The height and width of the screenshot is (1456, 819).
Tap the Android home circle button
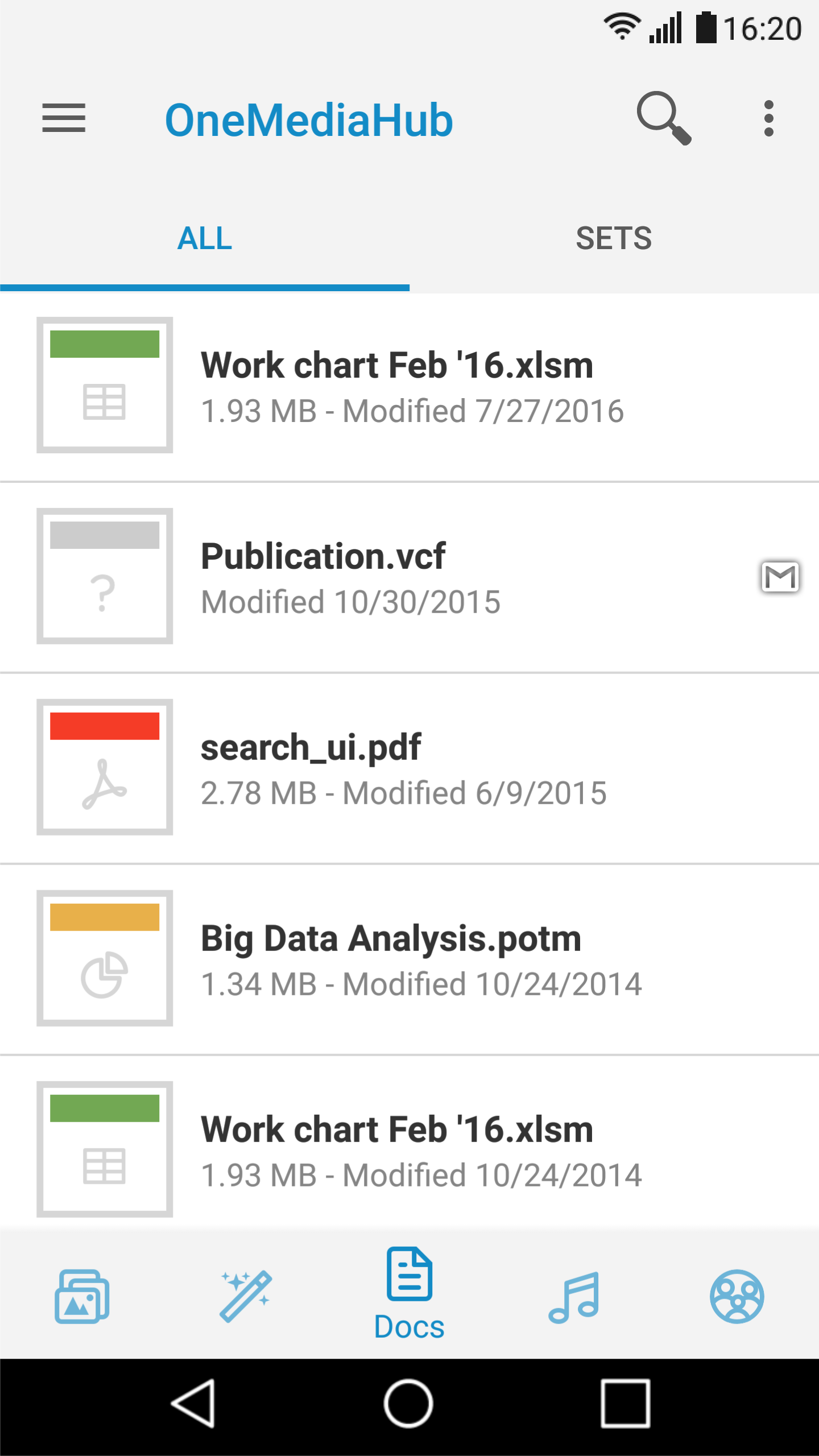pyautogui.click(x=408, y=1403)
